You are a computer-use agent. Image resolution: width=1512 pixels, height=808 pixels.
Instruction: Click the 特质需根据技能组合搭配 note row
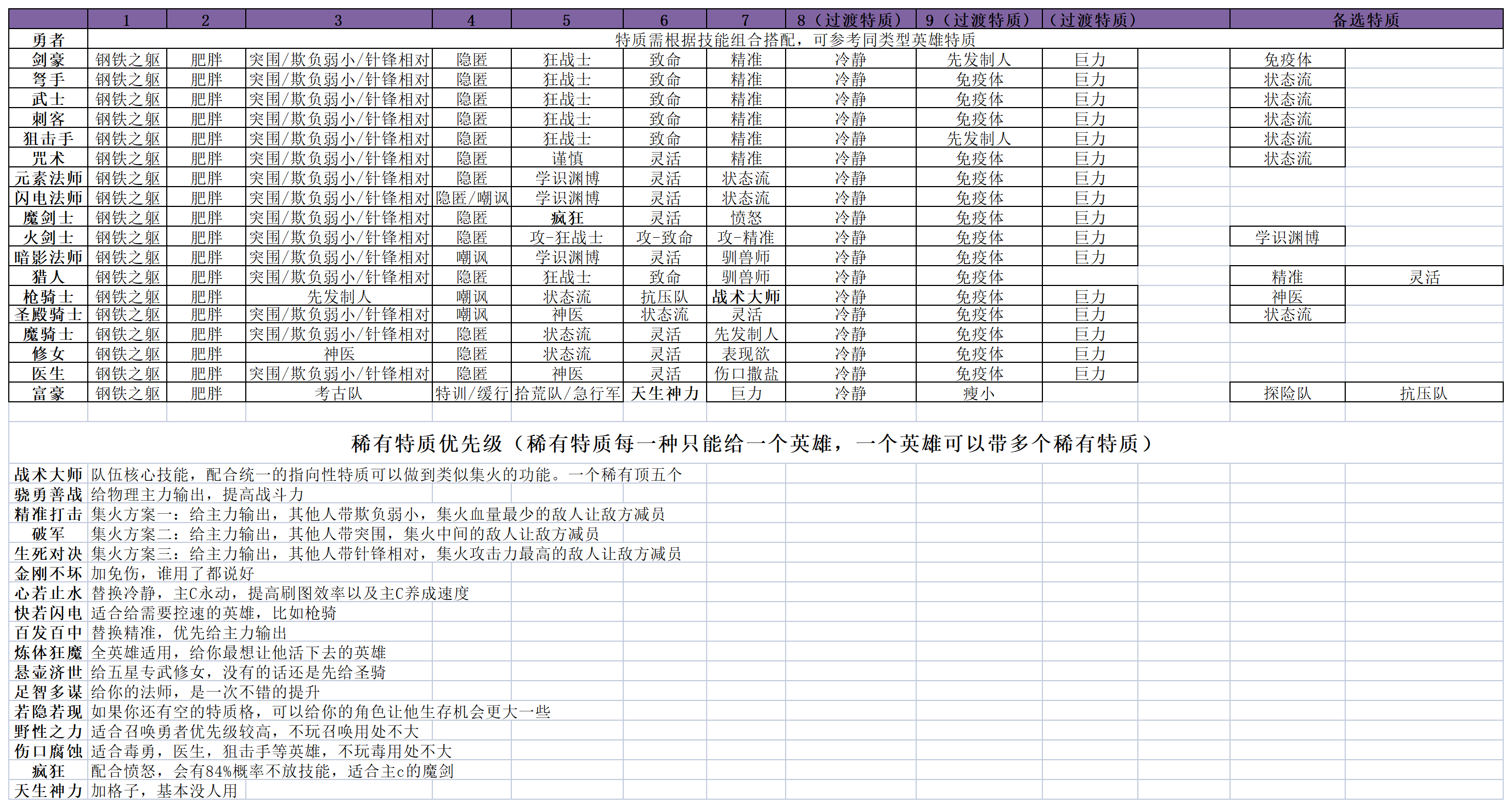tap(796, 40)
